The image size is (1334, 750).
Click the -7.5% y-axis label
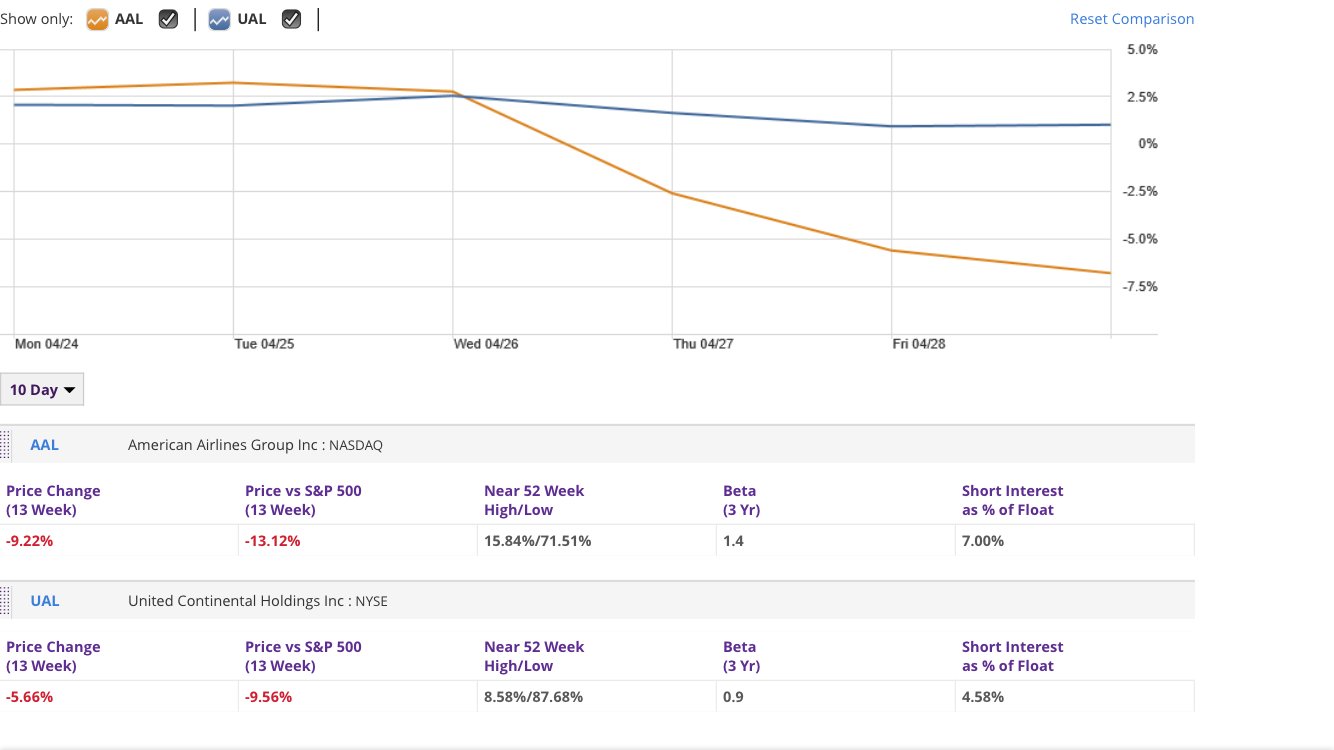coord(1139,287)
